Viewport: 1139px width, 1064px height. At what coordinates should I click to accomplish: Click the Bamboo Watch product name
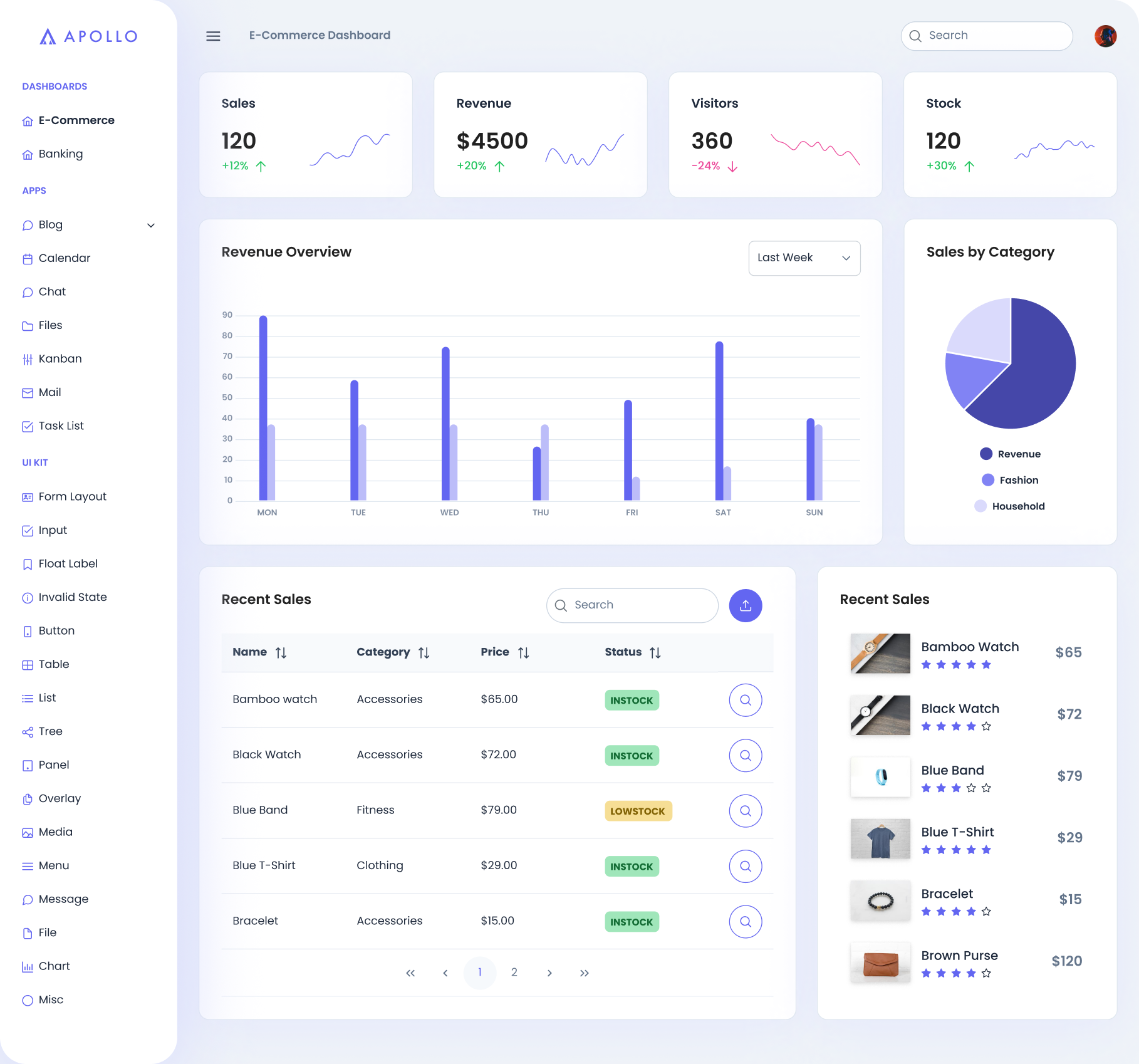click(970, 647)
